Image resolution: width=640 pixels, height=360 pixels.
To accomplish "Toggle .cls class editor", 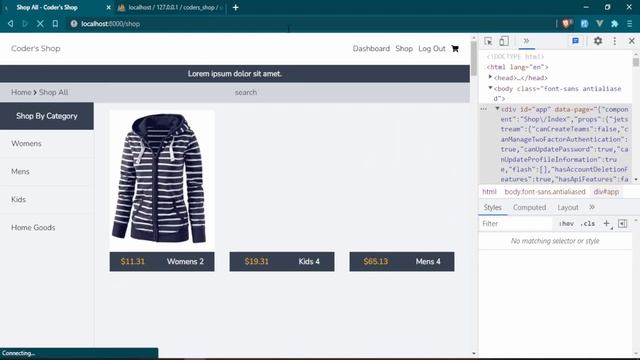I will click(x=588, y=224).
